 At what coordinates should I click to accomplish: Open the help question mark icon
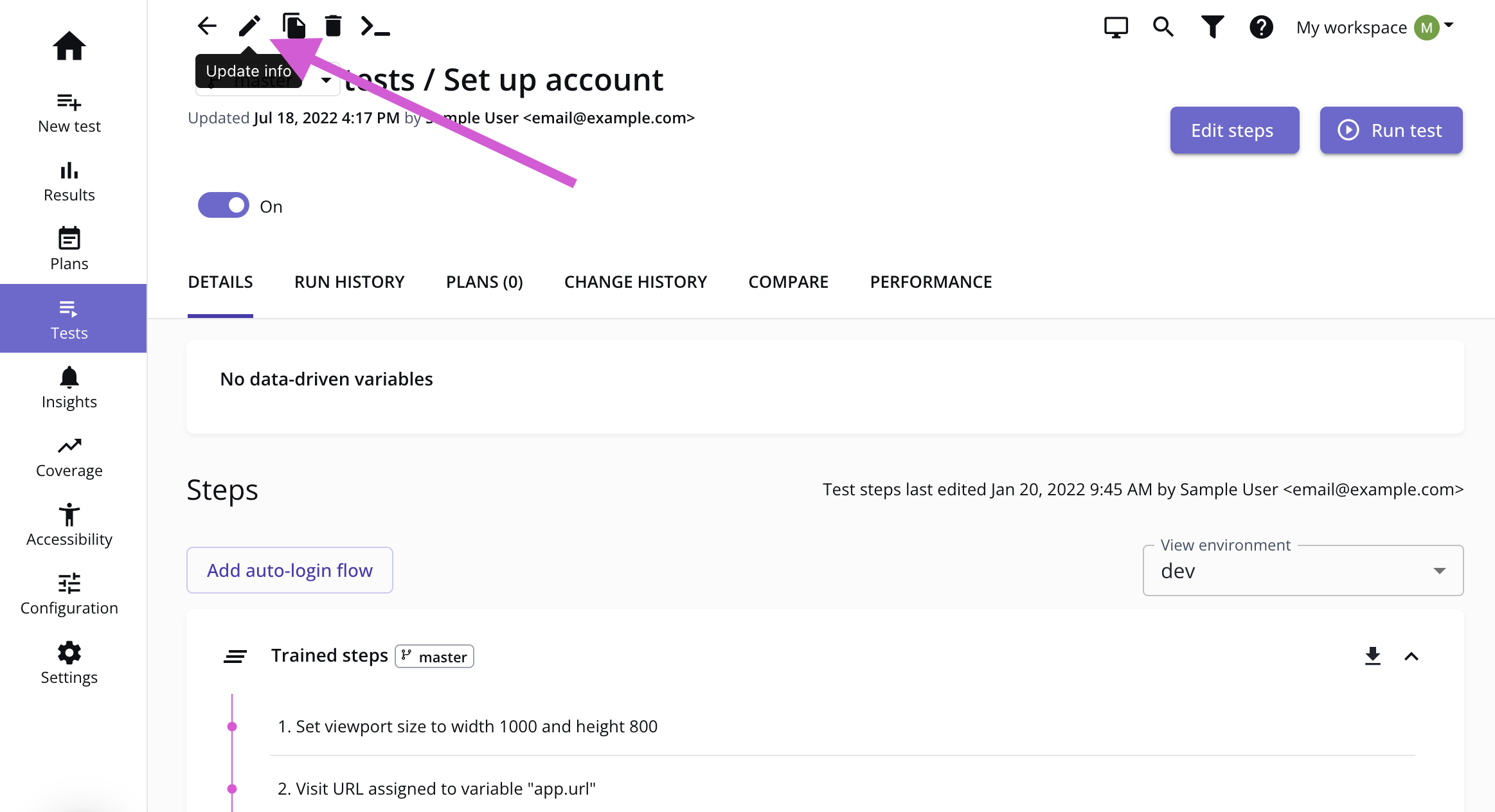[1261, 28]
